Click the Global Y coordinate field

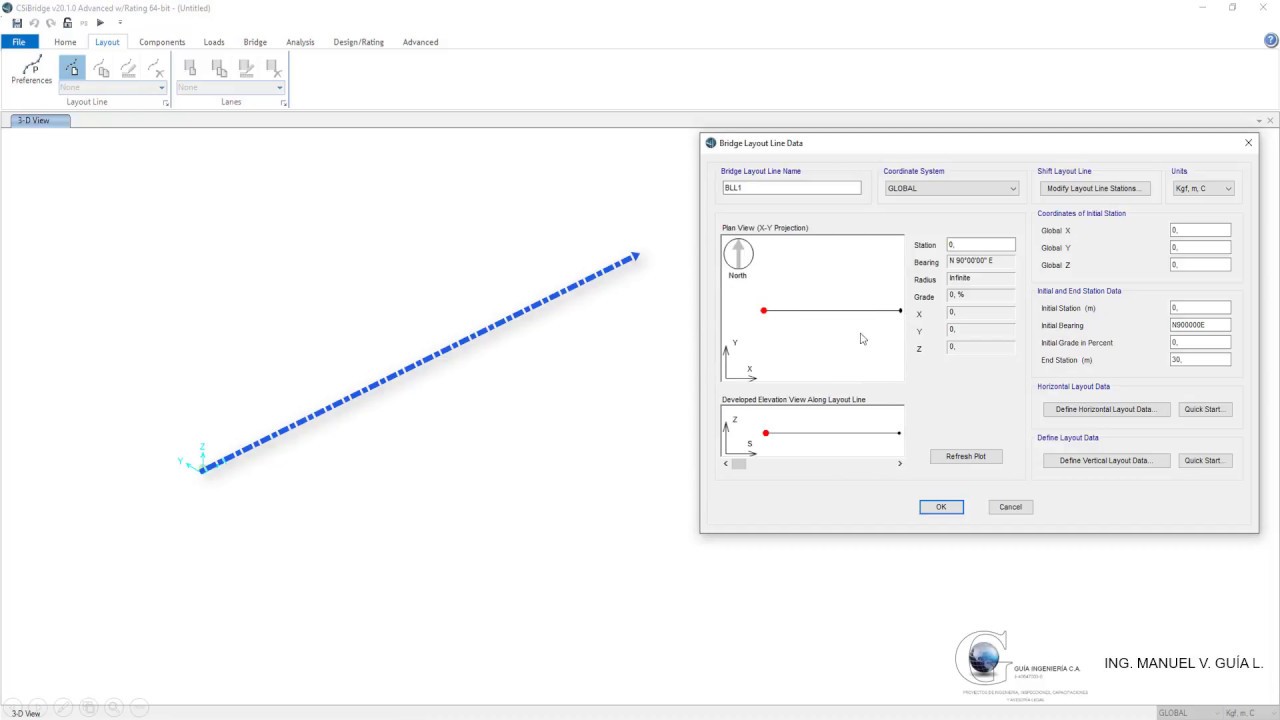[x=1200, y=248]
